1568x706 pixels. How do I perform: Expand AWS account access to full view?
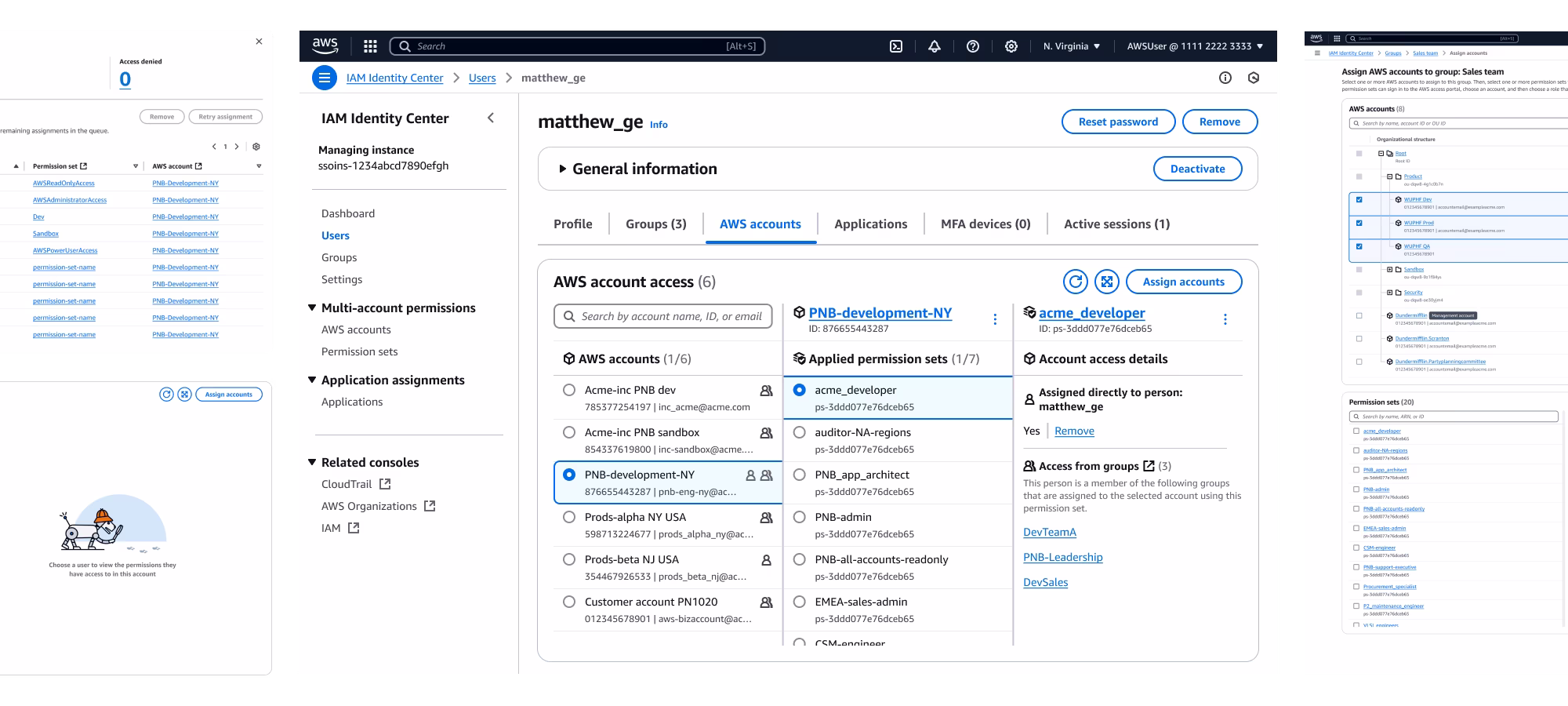click(x=1106, y=282)
